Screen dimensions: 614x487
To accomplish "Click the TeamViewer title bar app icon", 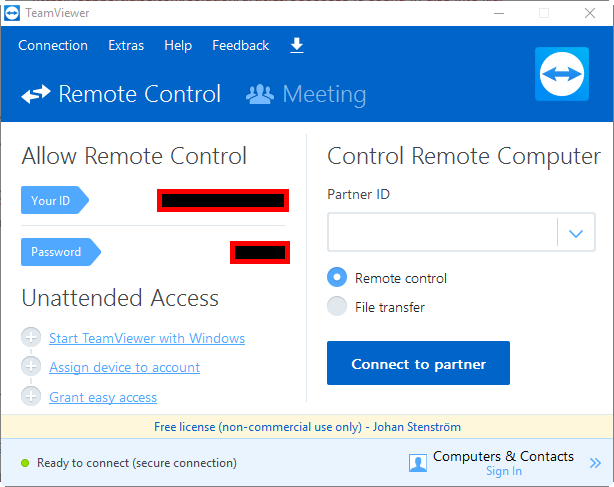I will point(12,13).
